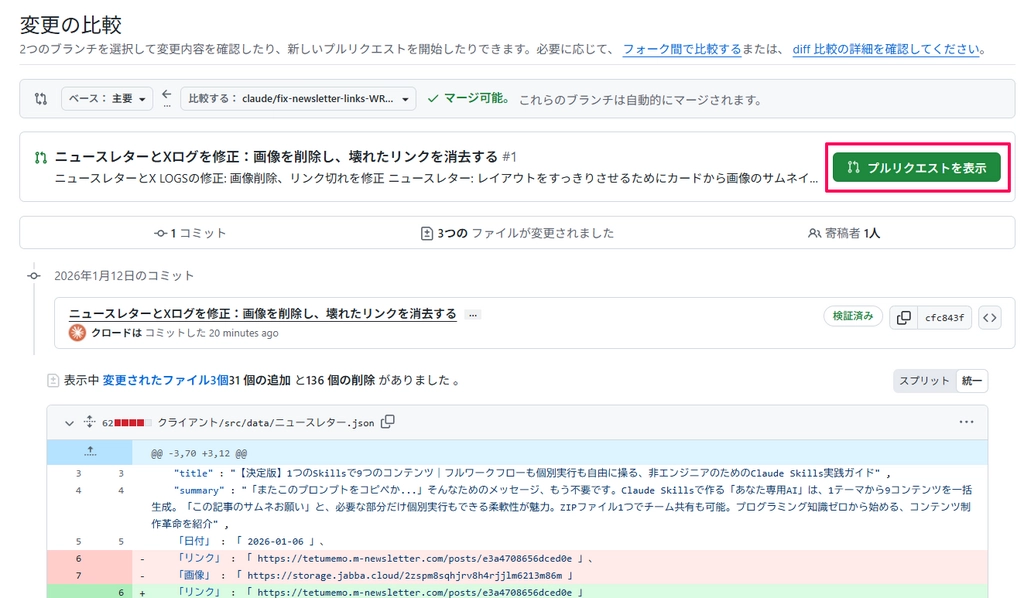Click the Claude author avatar

click(77, 333)
